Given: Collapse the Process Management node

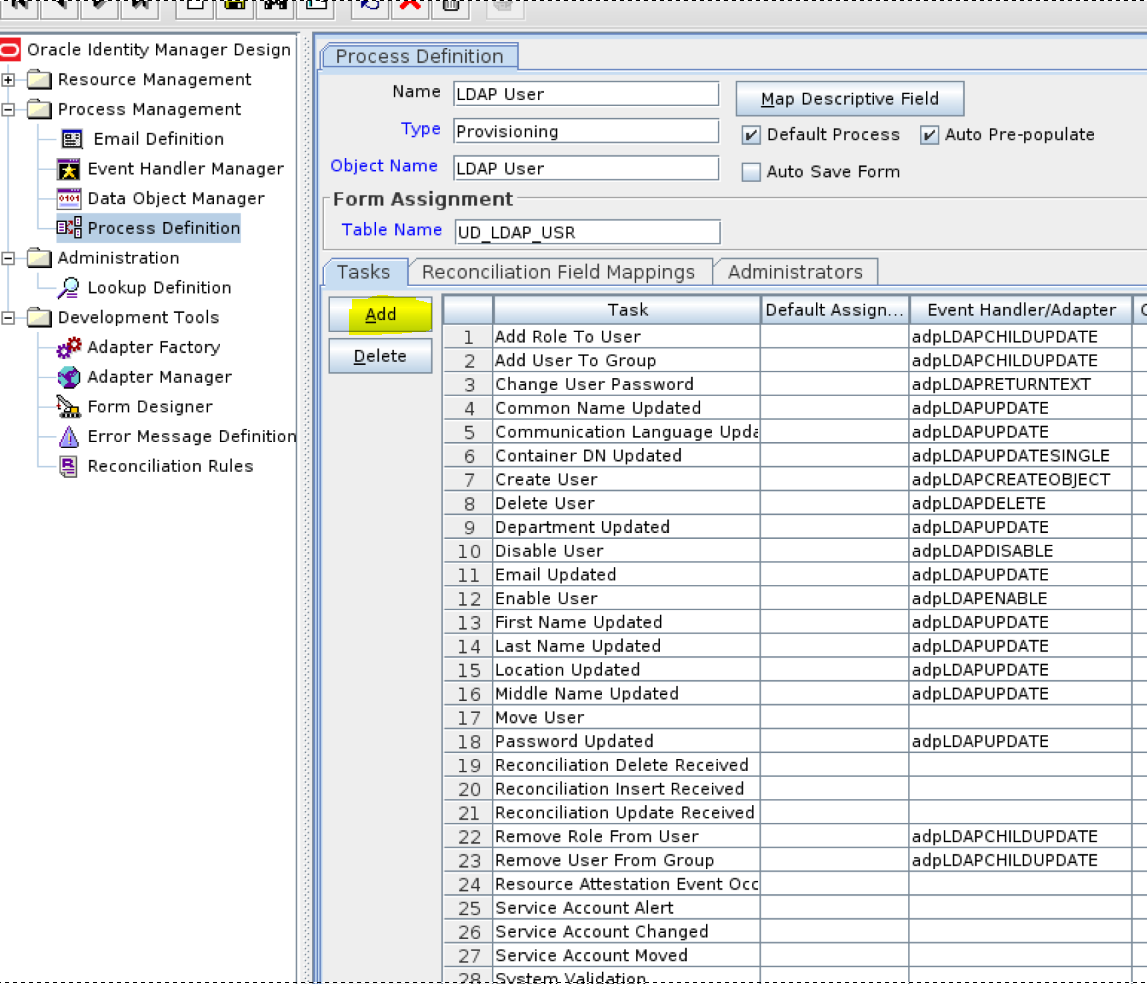Looking at the screenshot, I should pyautogui.click(x=8, y=109).
